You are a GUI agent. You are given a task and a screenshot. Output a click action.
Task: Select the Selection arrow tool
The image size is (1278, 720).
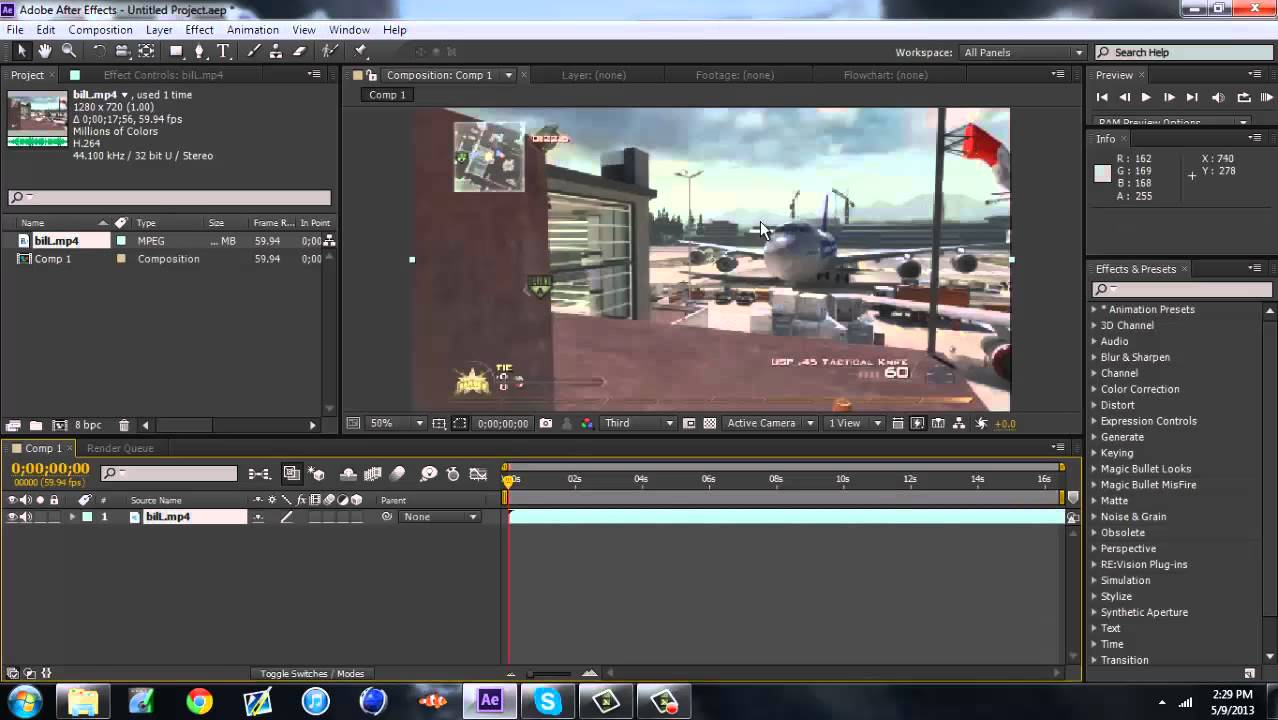[22, 52]
